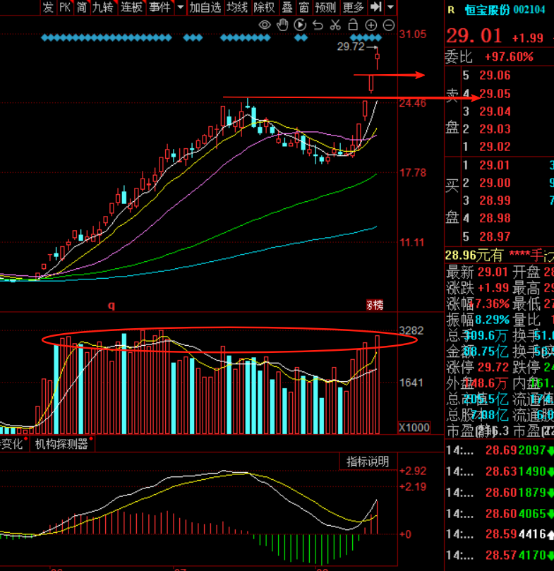Click the jump-to-end arrow toolbar icon
Screen dimensions: 554x571
tap(376, 7)
